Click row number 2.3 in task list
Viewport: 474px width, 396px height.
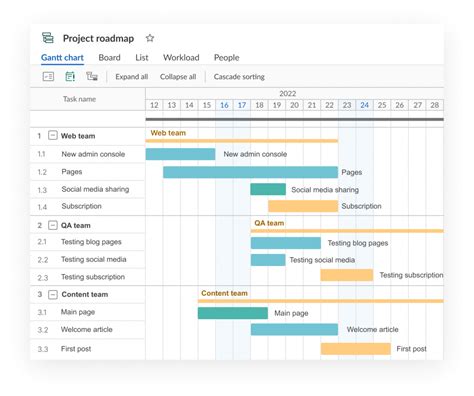pos(43,278)
